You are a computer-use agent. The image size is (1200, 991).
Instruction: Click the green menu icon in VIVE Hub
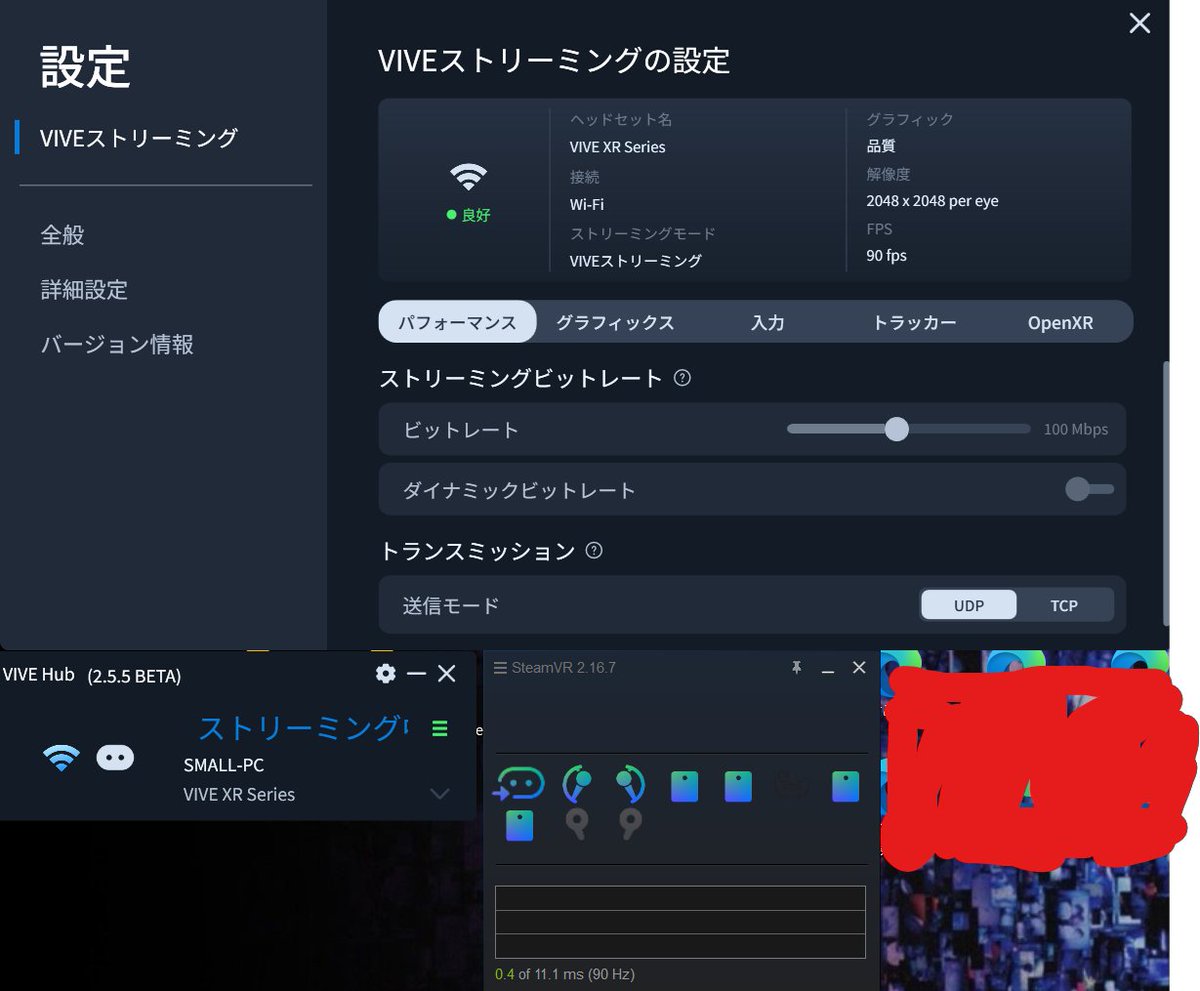coord(440,728)
